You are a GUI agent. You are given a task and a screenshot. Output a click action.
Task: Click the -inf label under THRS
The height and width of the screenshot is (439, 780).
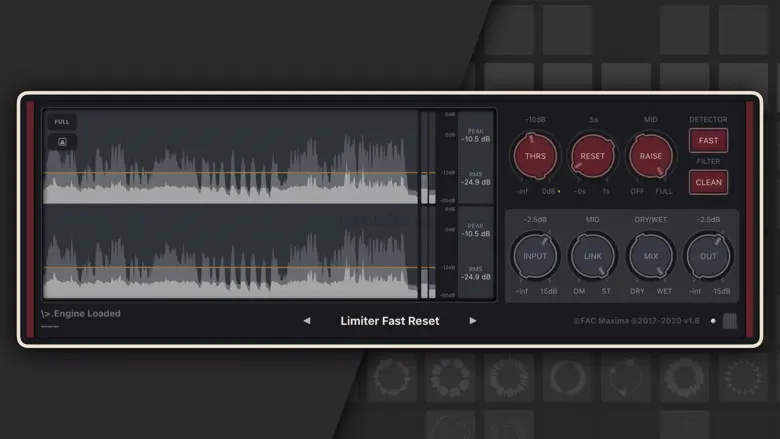[x=522, y=191]
